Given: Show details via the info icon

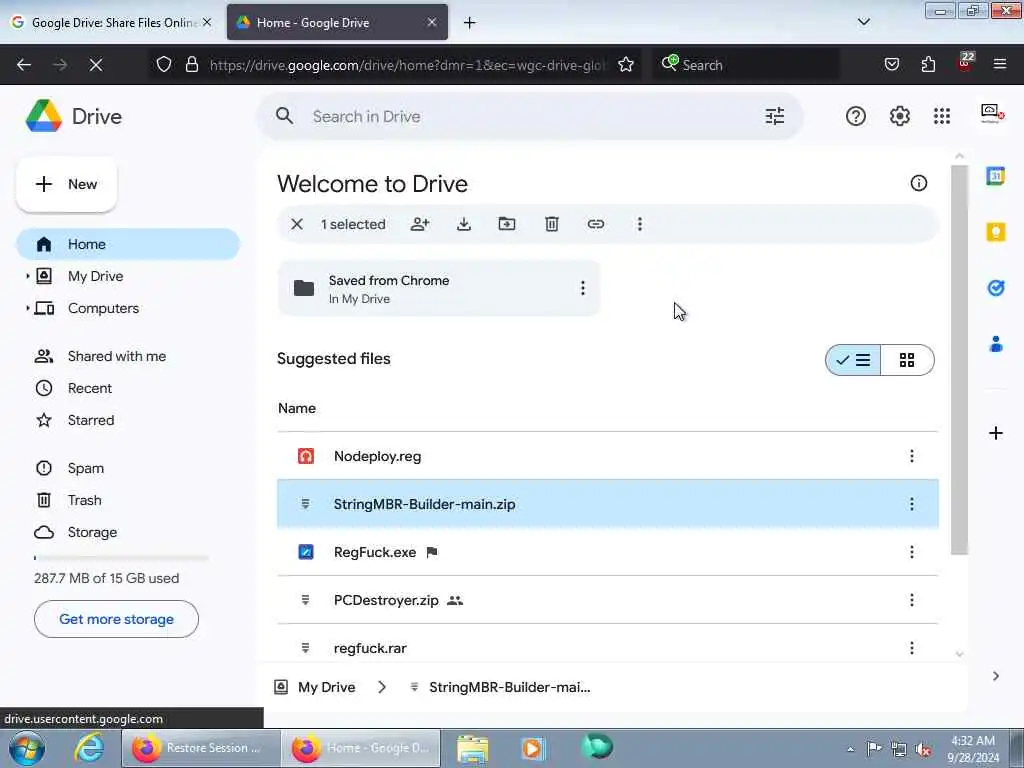Looking at the screenshot, I should [918, 184].
